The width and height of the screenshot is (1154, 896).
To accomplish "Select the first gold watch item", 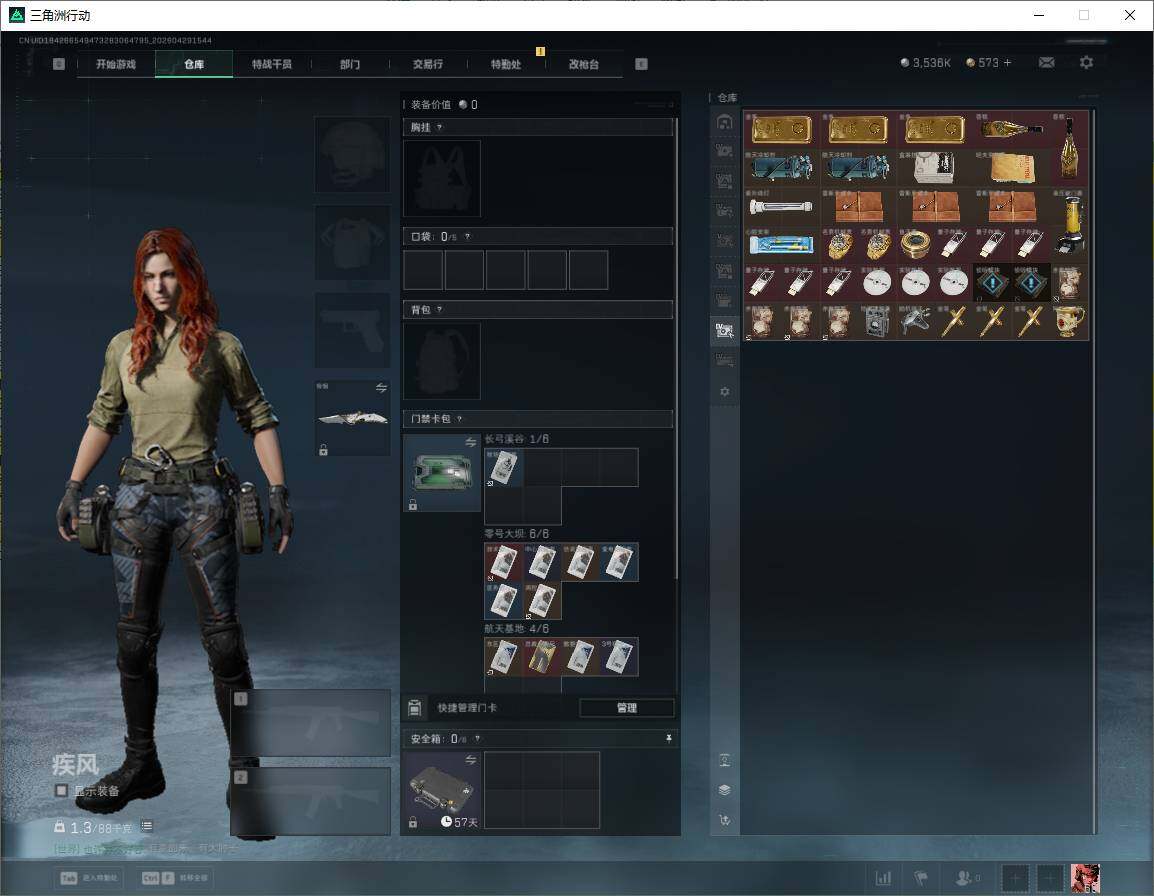I will pos(839,245).
